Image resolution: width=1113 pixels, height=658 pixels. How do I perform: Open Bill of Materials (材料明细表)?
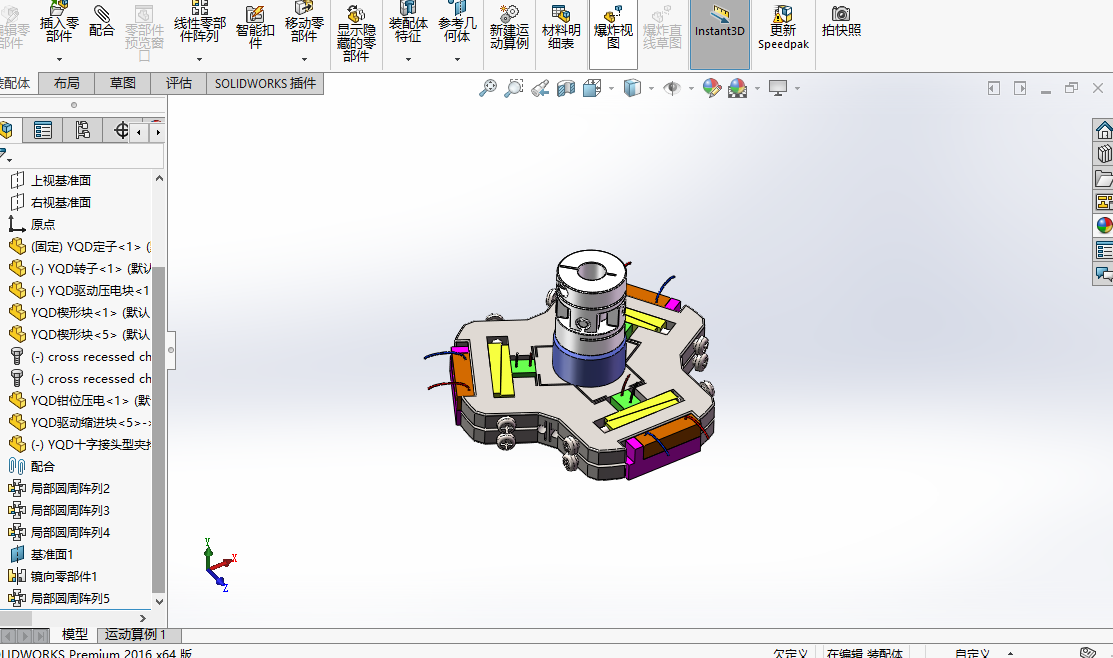pyautogui.click(x=561, y=28)
